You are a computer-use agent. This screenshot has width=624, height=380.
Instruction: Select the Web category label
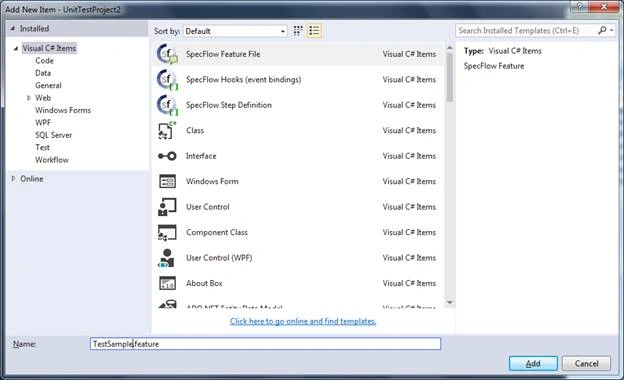pyautogui.click(x=43, y=97)
